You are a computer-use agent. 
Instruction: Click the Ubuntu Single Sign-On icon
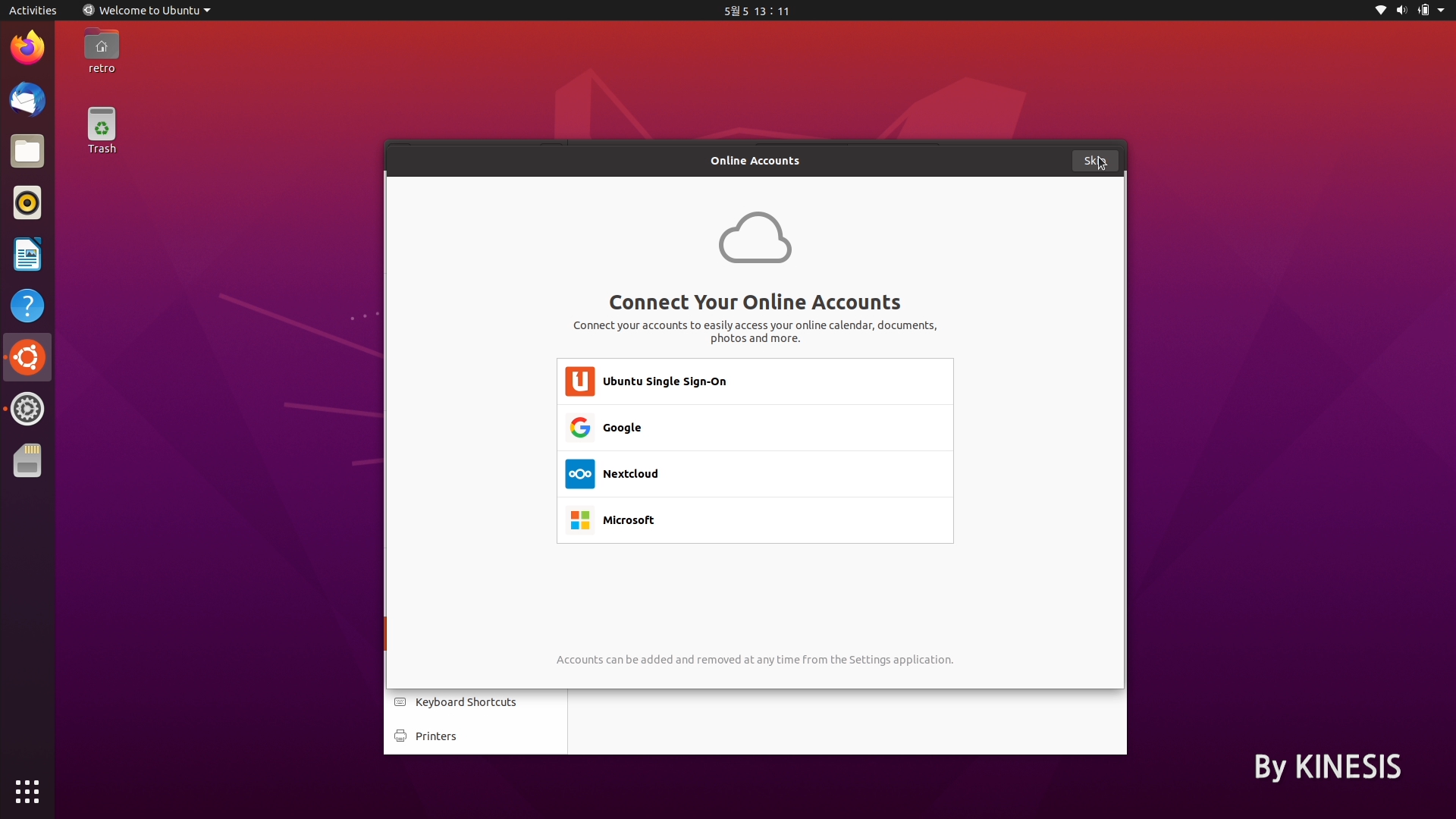pyautogui.click(x=579, y=381)
